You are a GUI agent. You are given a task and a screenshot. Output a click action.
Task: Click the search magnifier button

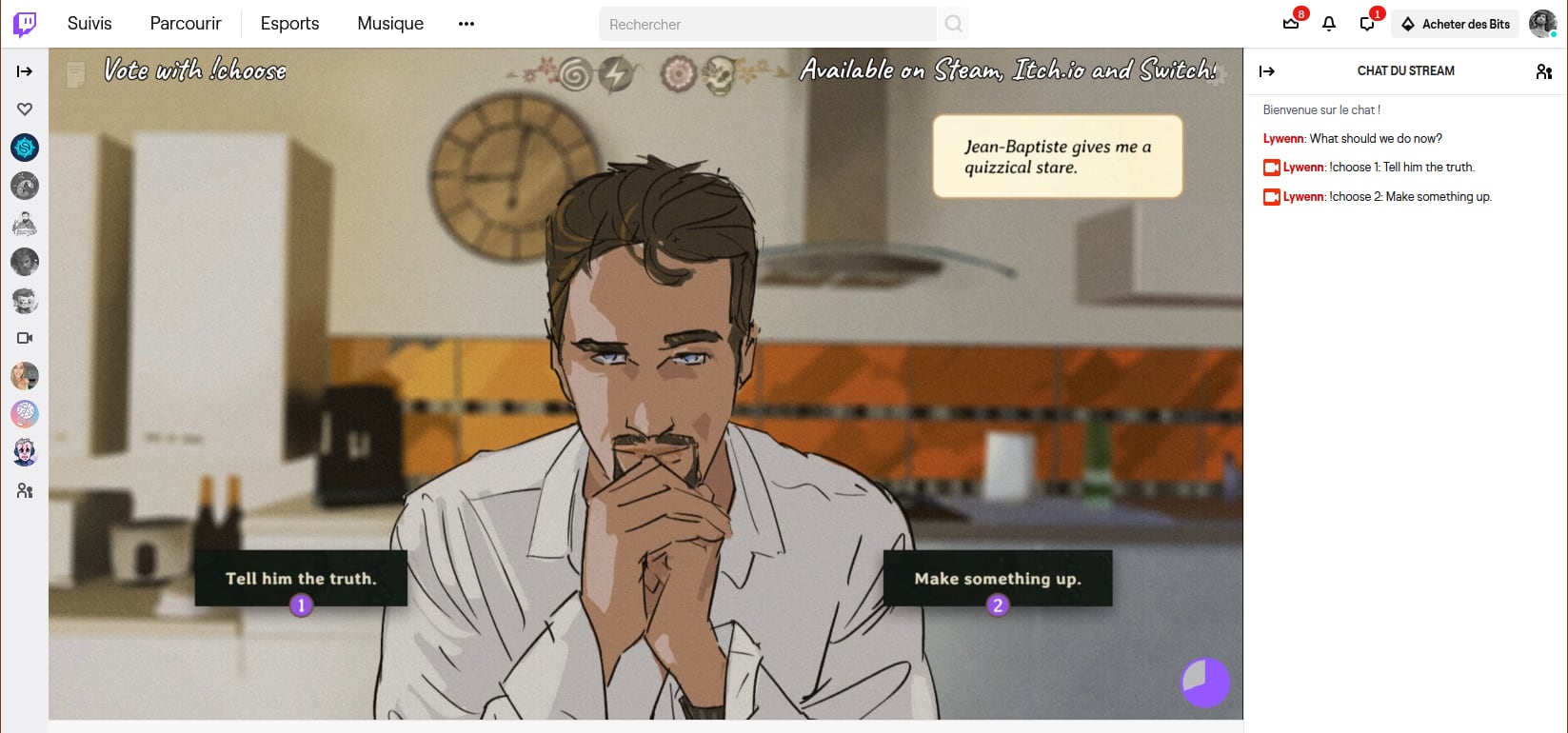pyautogui.click(x=954, y=24)
